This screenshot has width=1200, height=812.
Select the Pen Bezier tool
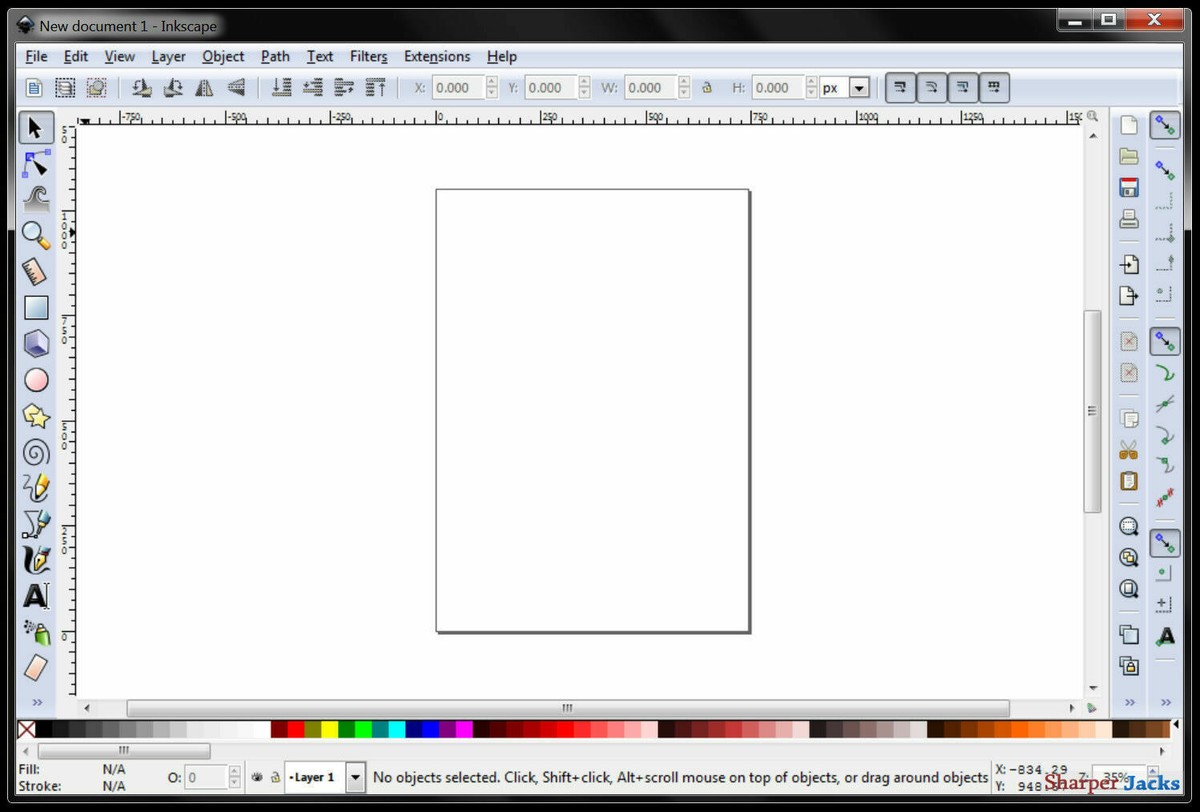click(36, 524)
